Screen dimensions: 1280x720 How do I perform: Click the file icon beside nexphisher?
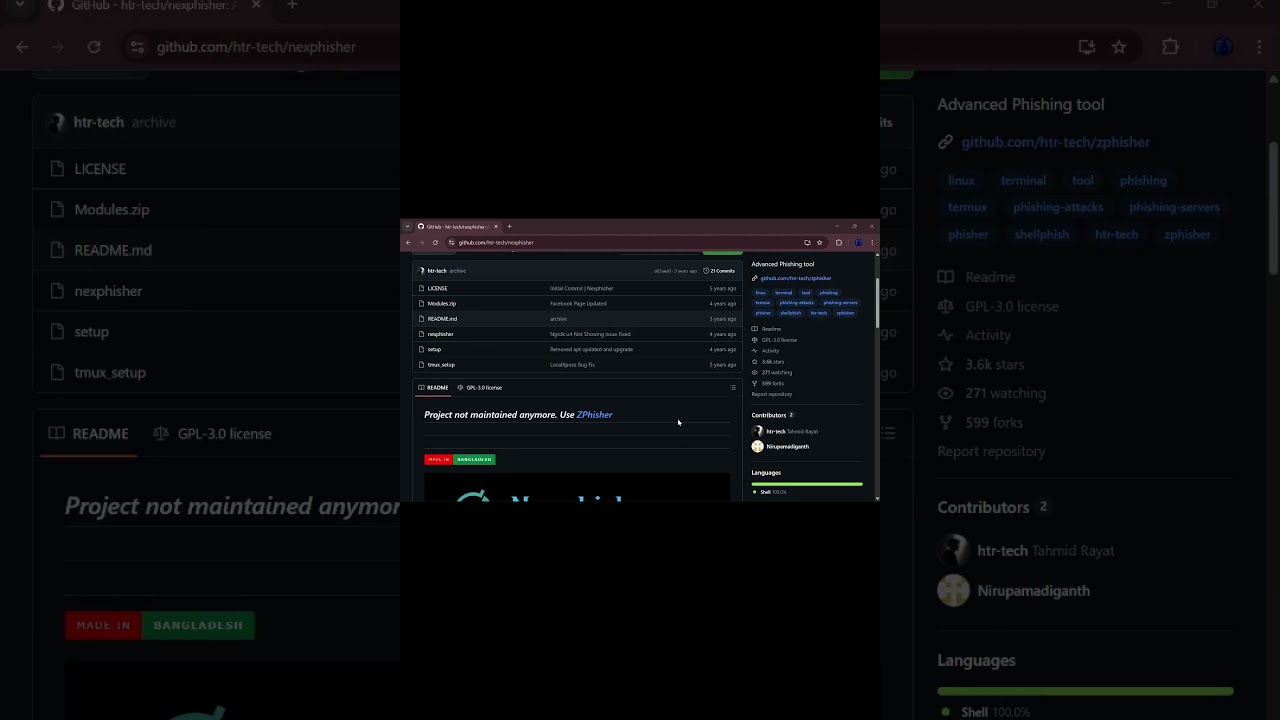[x=421, y=334]
